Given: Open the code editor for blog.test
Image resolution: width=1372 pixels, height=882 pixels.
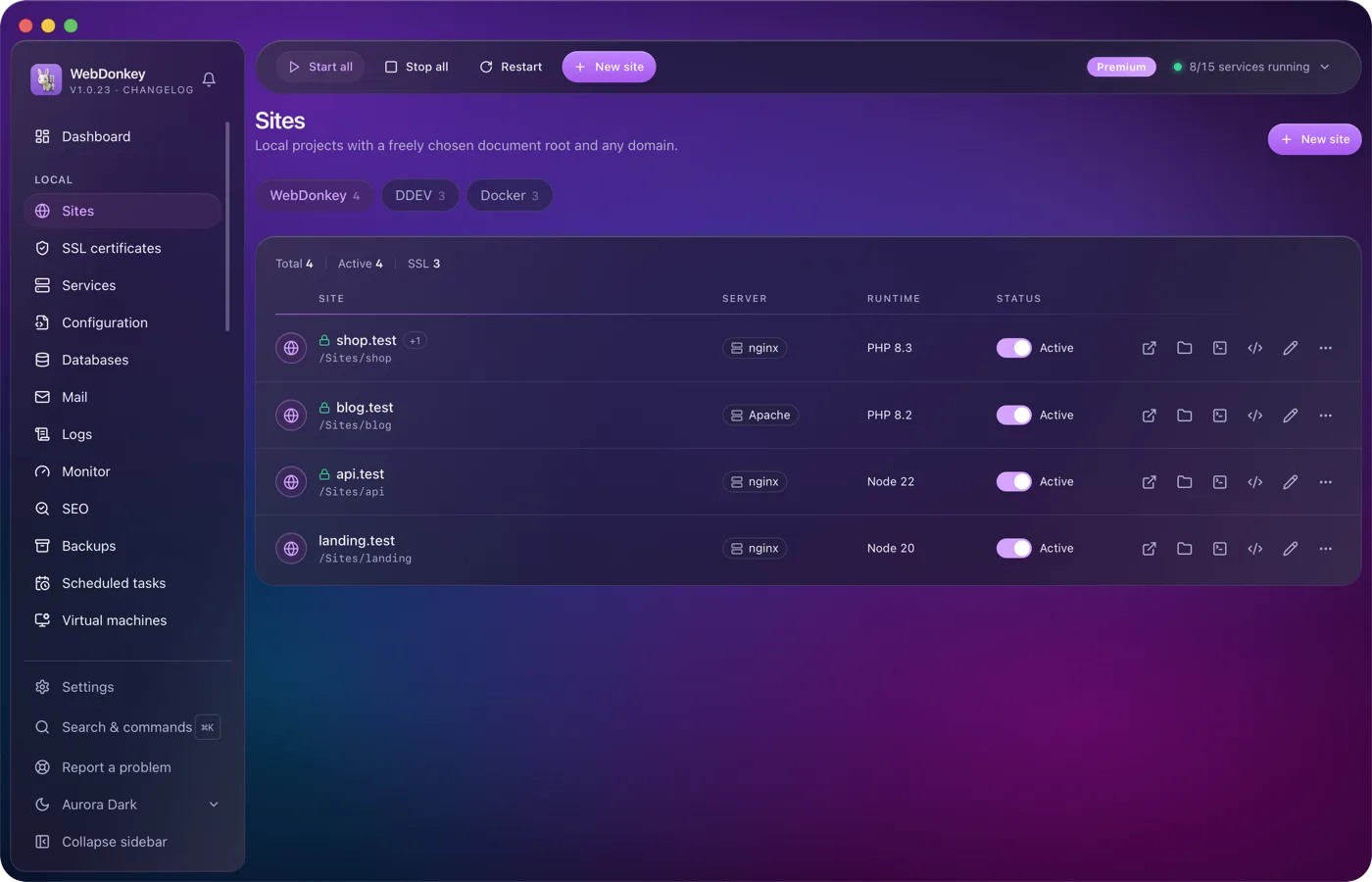Looking at the screenshot, I should tap(1255, 416).
